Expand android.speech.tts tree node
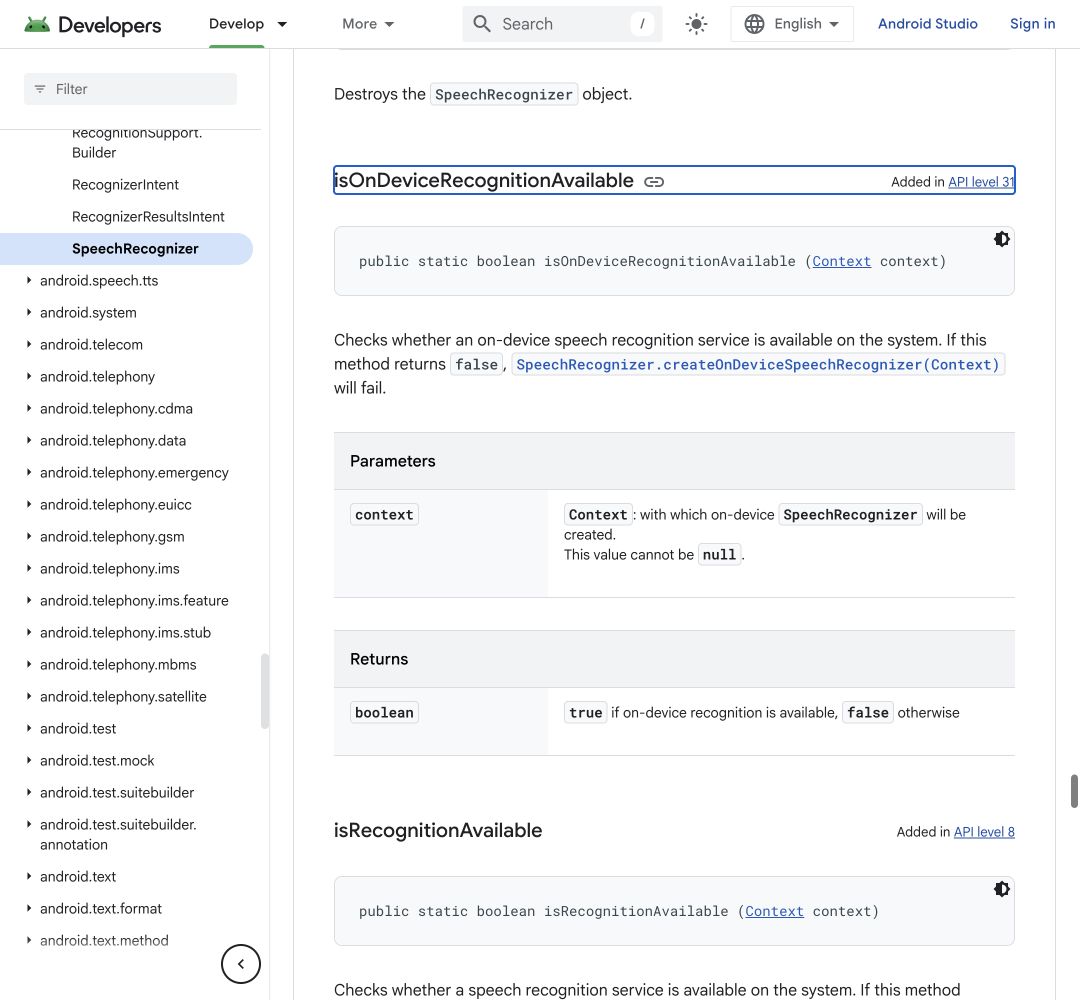Viewport: 1080px width, 1000px height. point(29,280)
